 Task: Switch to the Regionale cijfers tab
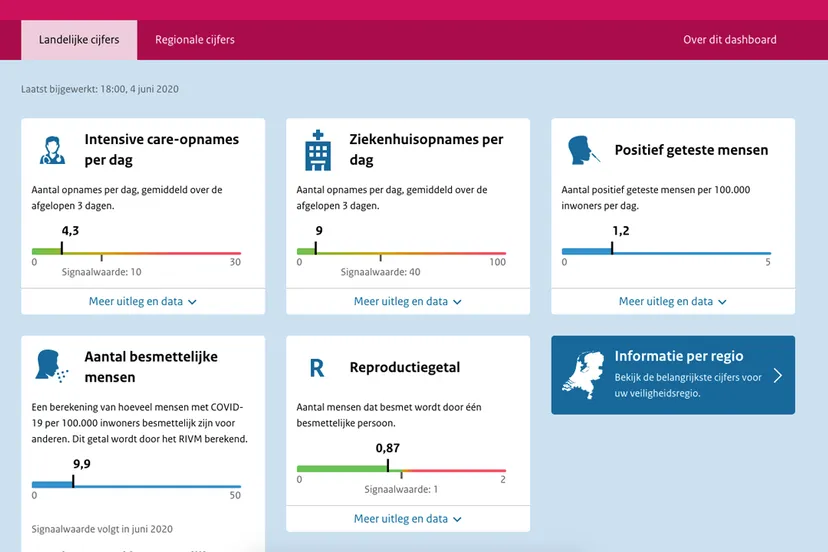pos(195,40)
